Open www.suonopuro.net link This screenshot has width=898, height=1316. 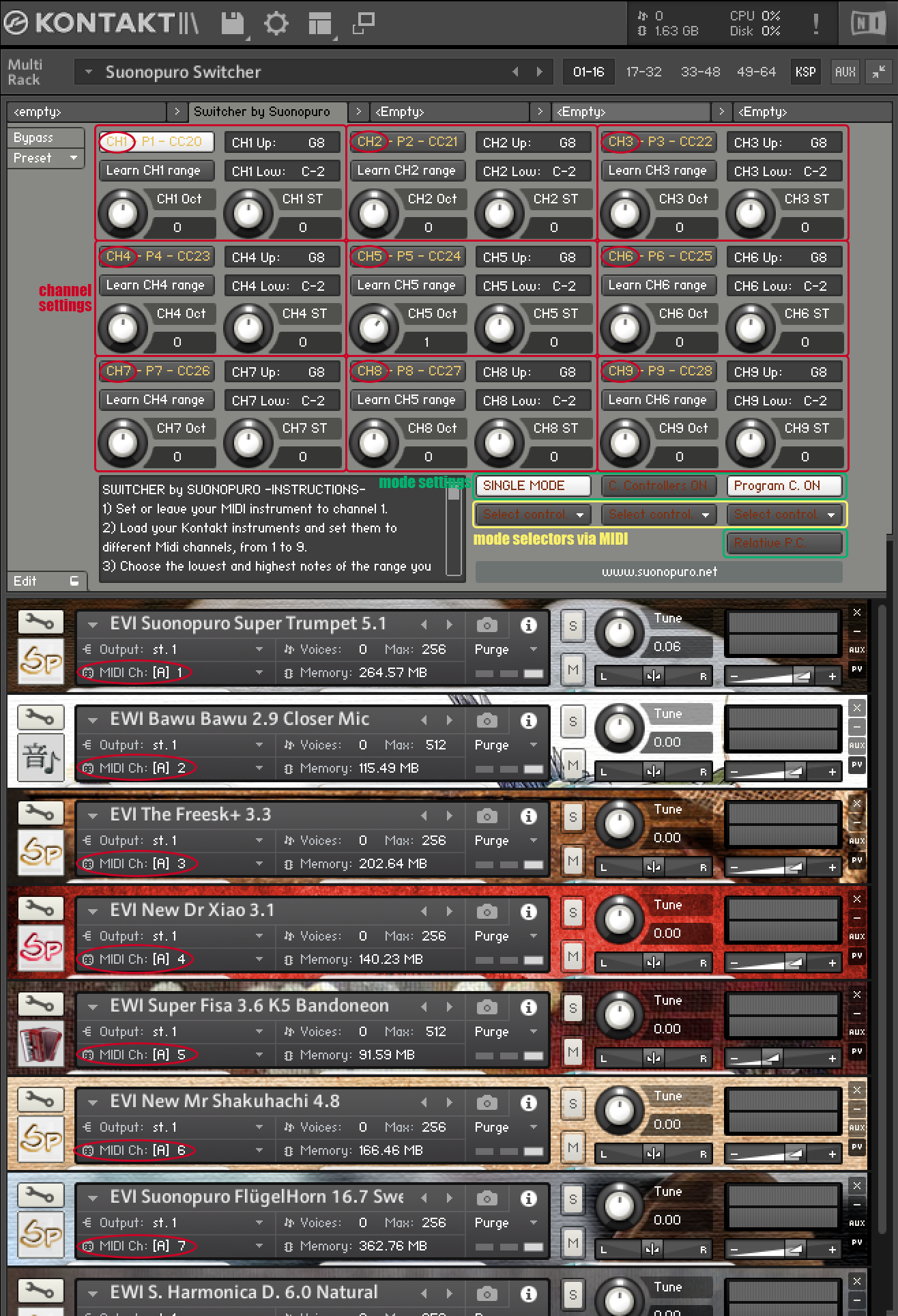click(x=659, y=572)
